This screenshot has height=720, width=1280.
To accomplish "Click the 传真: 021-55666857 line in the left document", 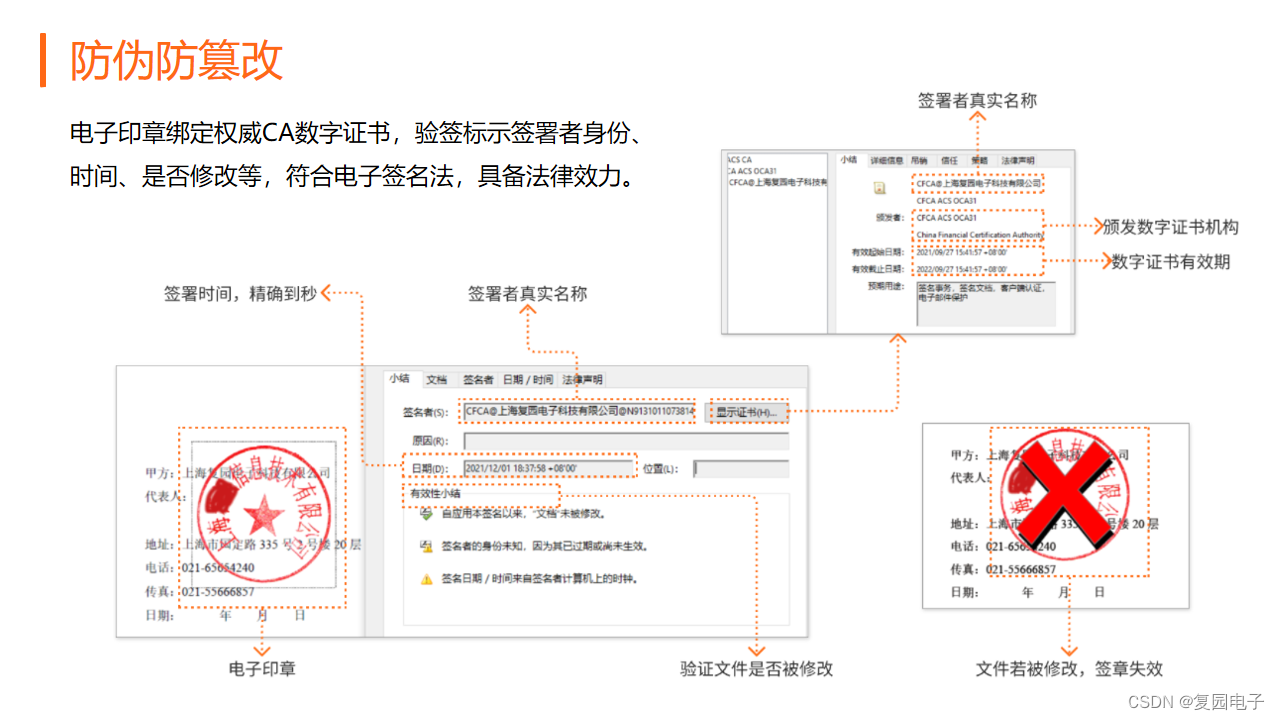I will click(x=199, y=591).
